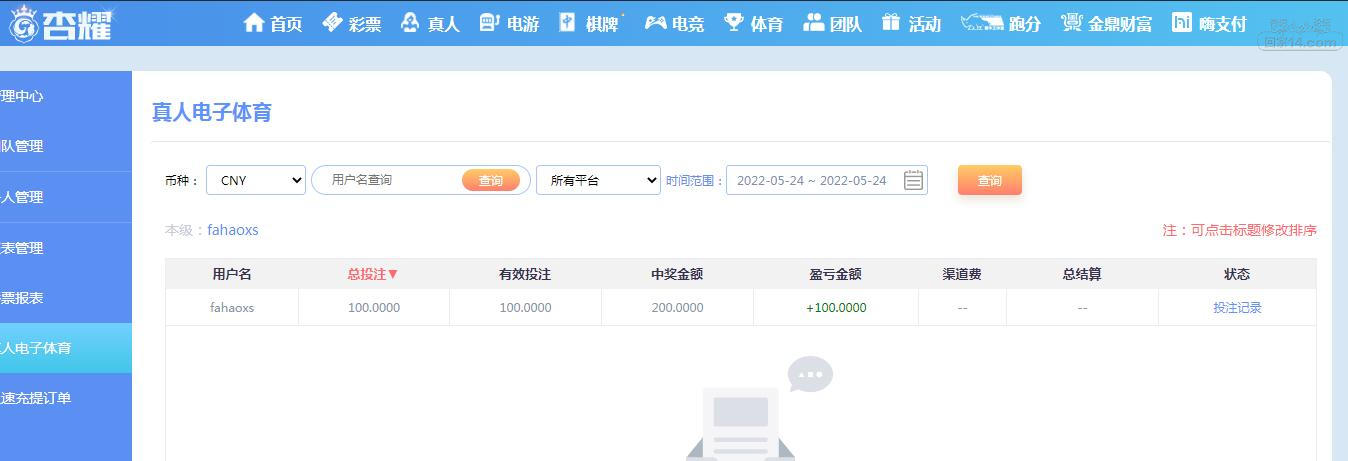The width and height of the screenshot is (1348, 461).
Task: Select sidebar item ending in 票报表
Action: pos(66,298)
